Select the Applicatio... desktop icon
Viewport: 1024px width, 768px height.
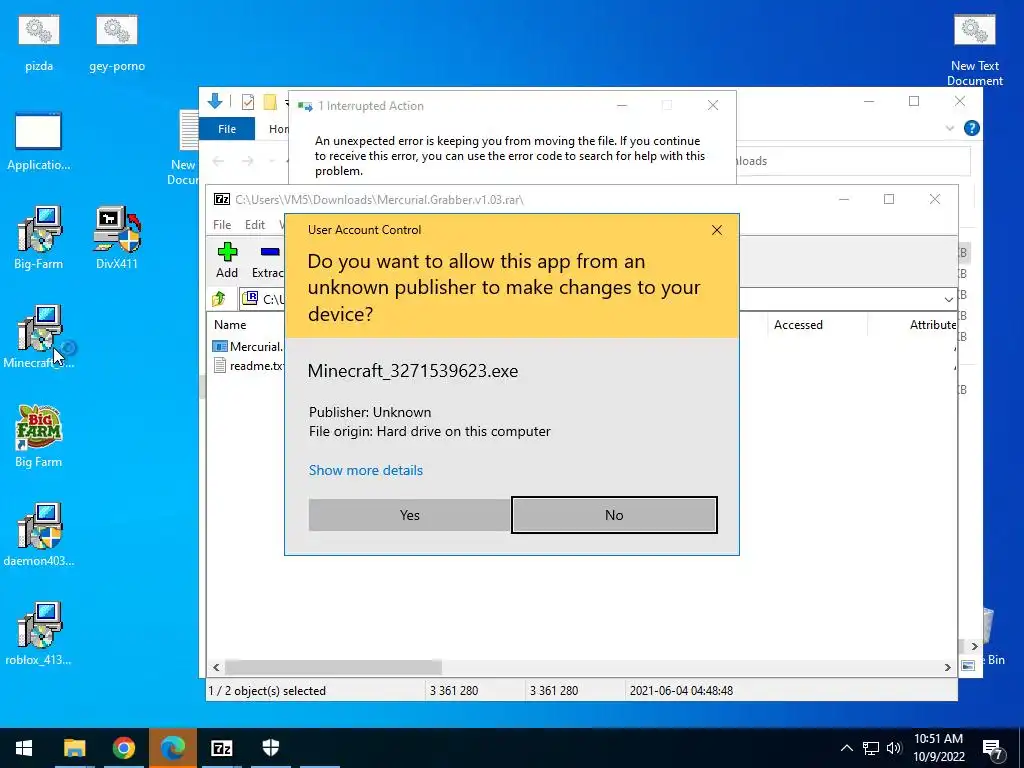pyautogui.click(x=39, y=141)
